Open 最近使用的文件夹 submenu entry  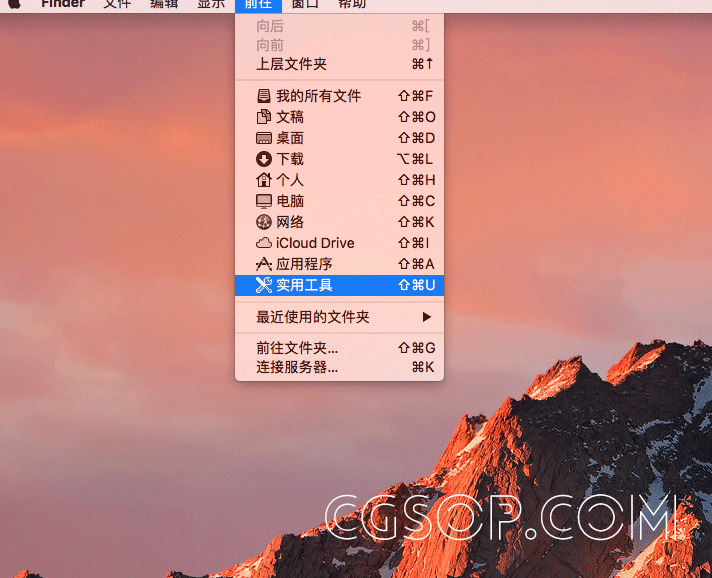coord(339,317)
